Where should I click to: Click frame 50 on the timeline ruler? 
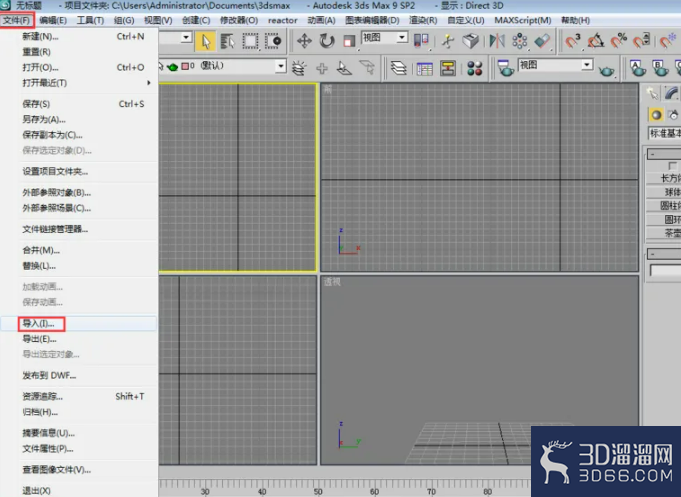(x=318, y=491)
